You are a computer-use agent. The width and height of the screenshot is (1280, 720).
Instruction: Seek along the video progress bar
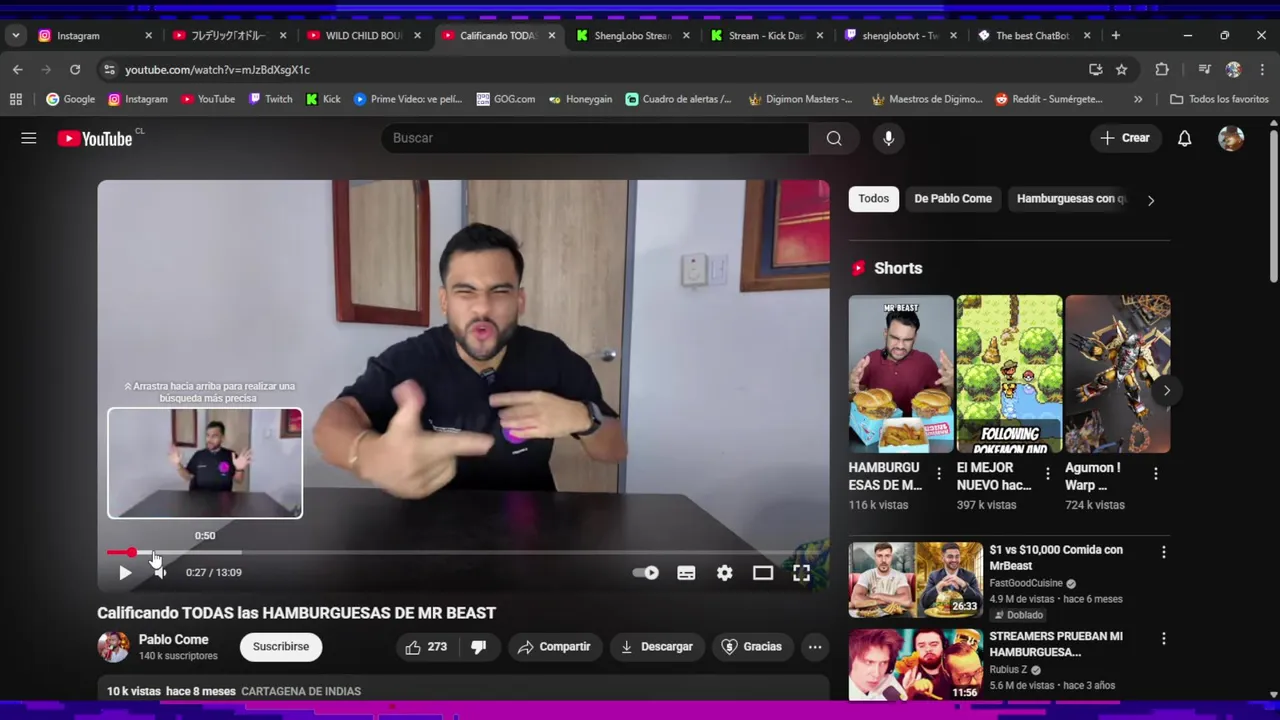coord(463,552)
